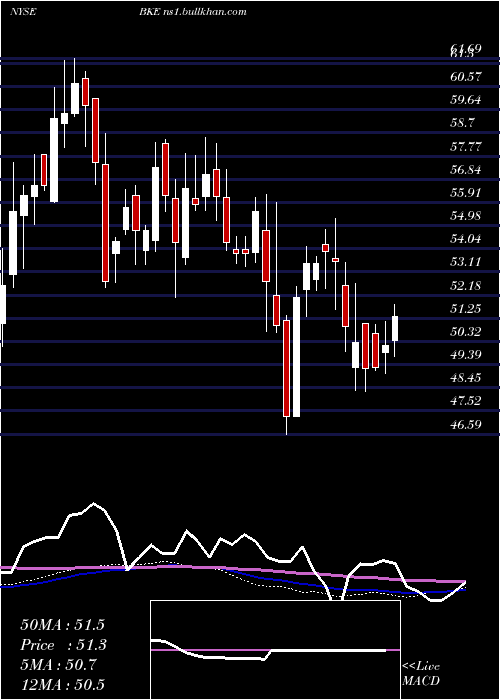Click the 12MA : 50.5 readout

(x=62, y=684)
